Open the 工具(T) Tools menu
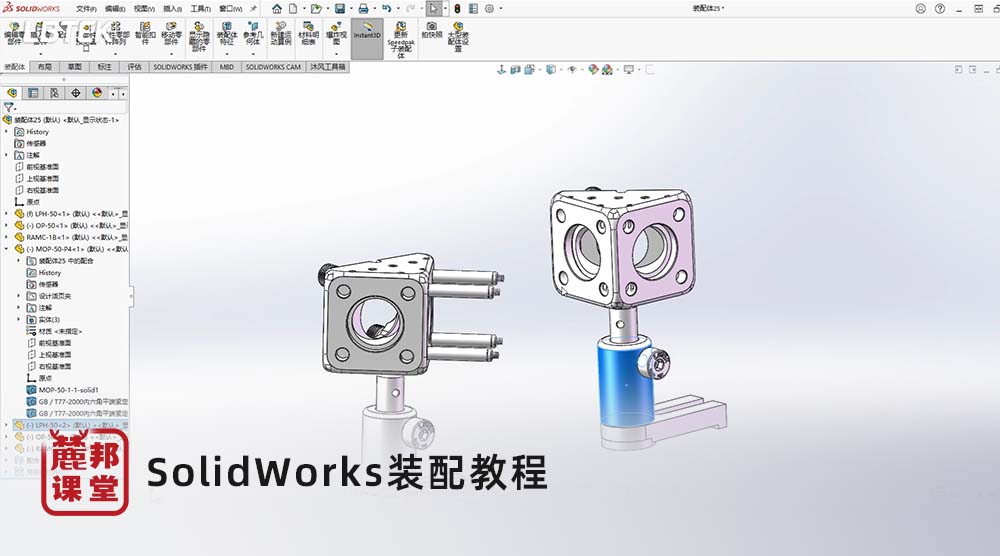This screenshot has height=556, width=1000. (200, 9)
